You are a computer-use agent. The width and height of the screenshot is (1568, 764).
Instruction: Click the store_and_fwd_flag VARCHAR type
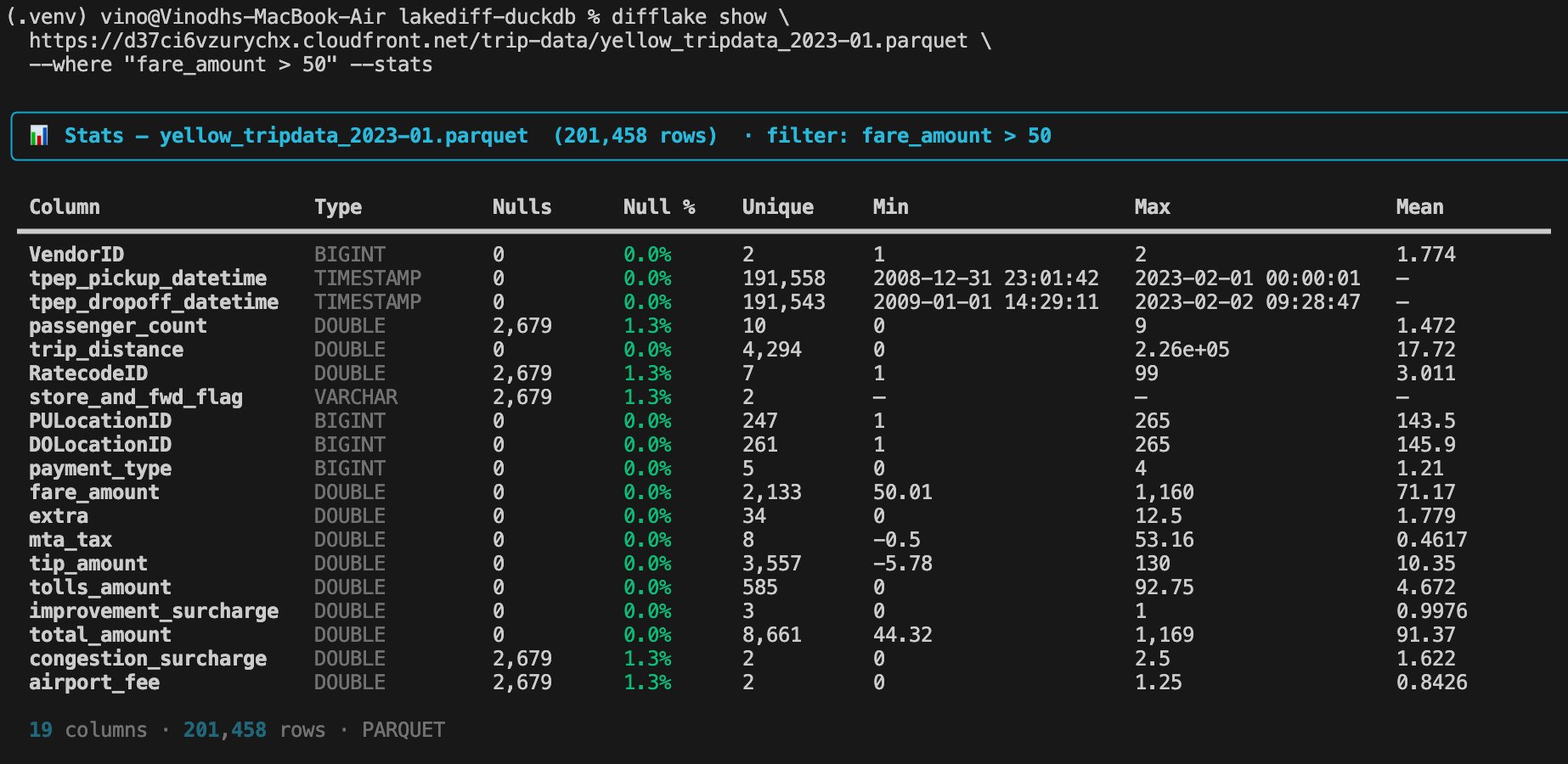pos(356,397)
